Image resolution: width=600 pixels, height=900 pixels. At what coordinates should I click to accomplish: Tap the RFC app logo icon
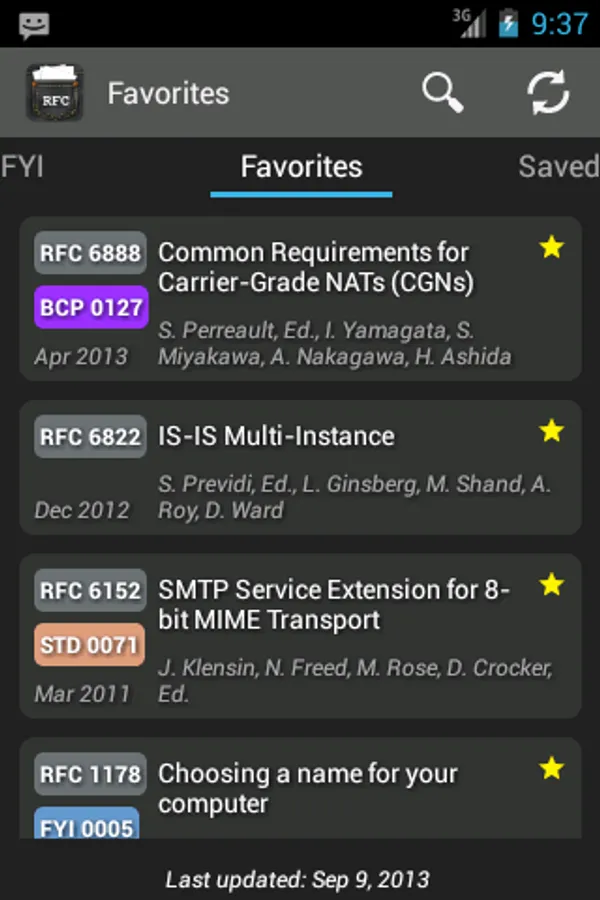tap(55, 93)
